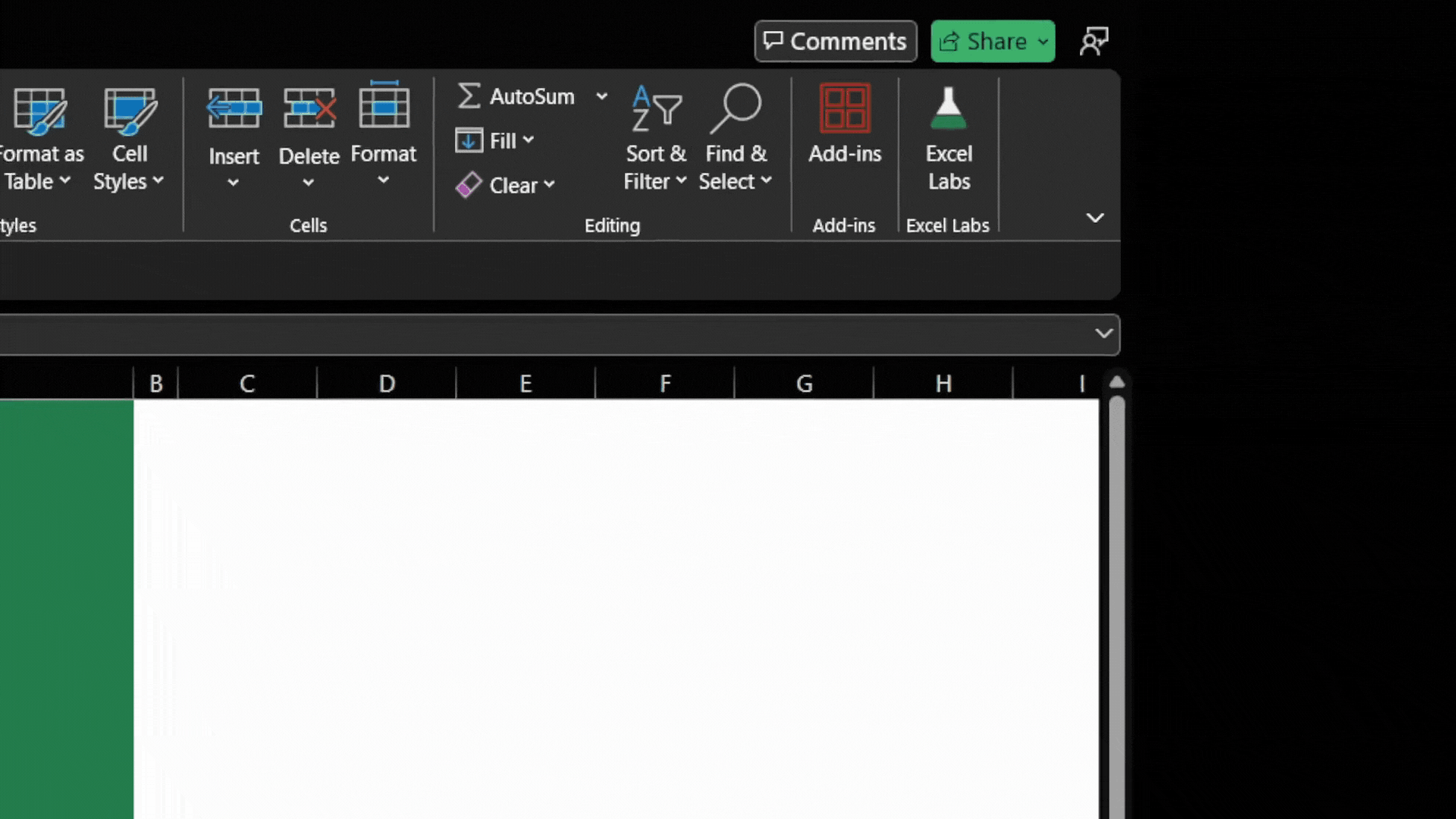Collapse the ribbon using the chevron

(x=1094, y=218)
